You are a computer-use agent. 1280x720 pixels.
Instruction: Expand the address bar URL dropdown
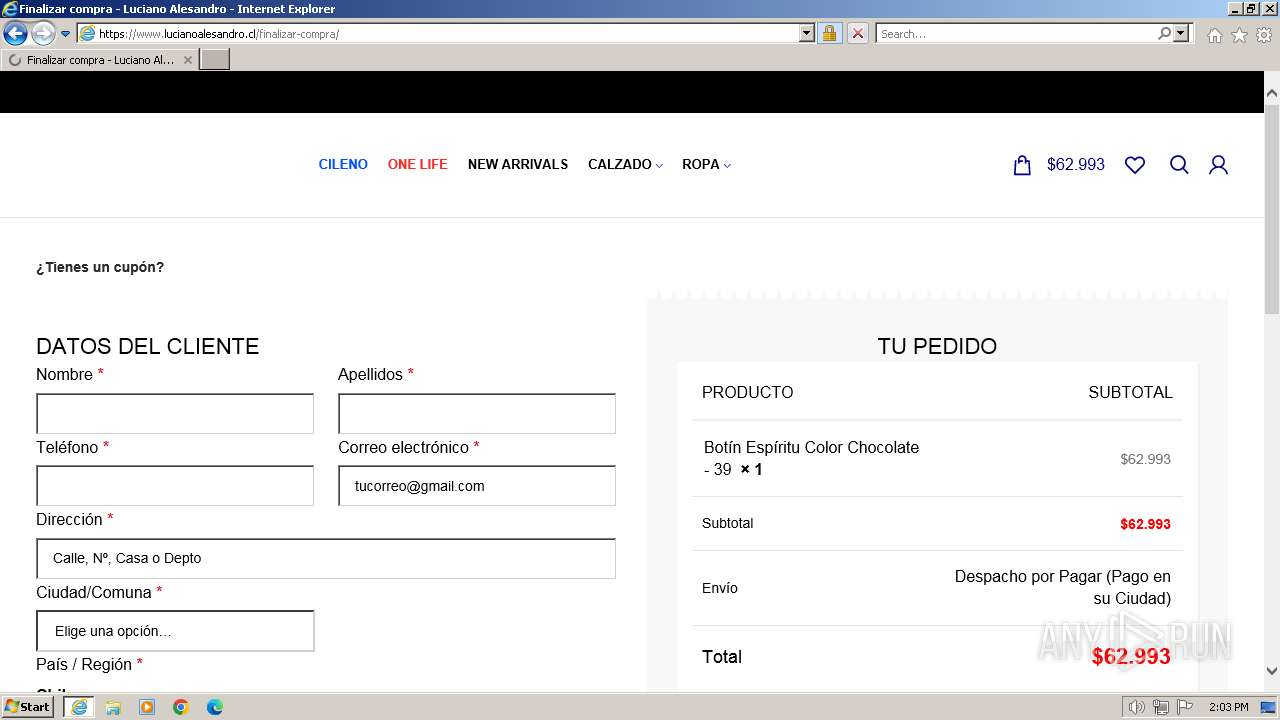click(x=807, y=33)
